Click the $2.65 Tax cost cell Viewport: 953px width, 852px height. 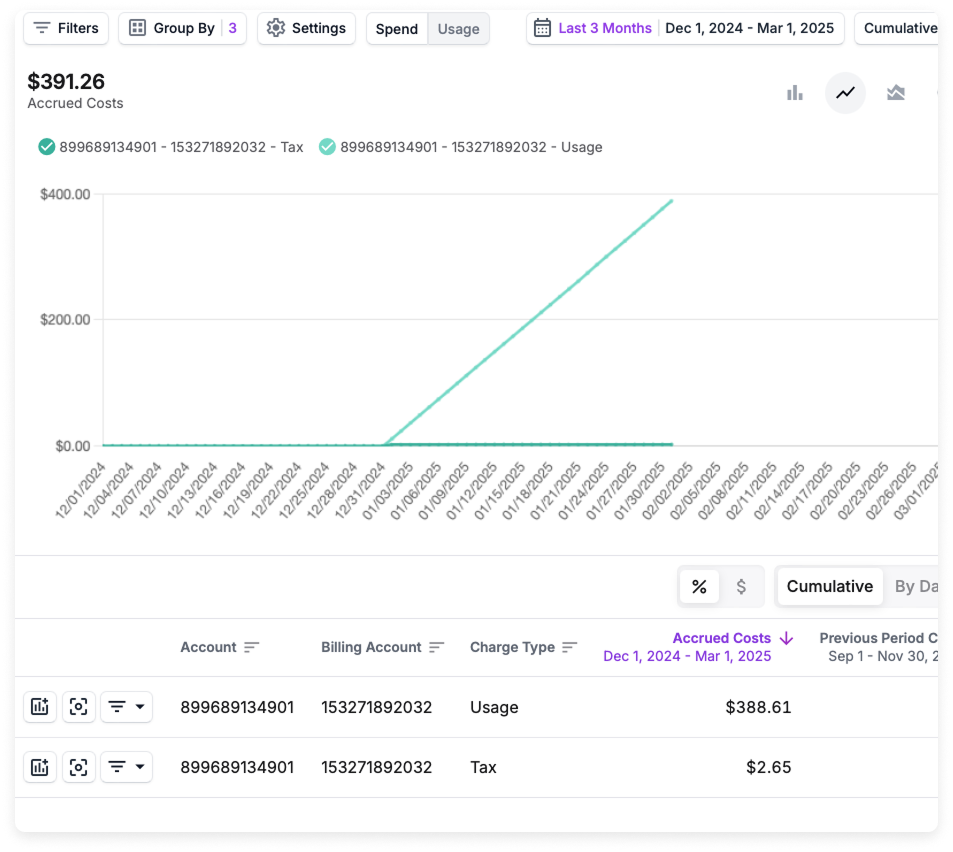768,768
